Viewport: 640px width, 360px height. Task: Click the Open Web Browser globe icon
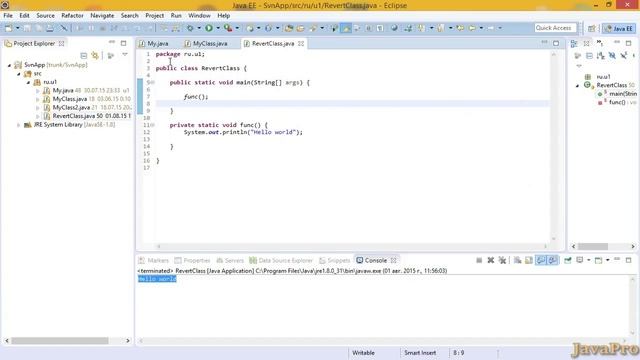tap(394, 28)
